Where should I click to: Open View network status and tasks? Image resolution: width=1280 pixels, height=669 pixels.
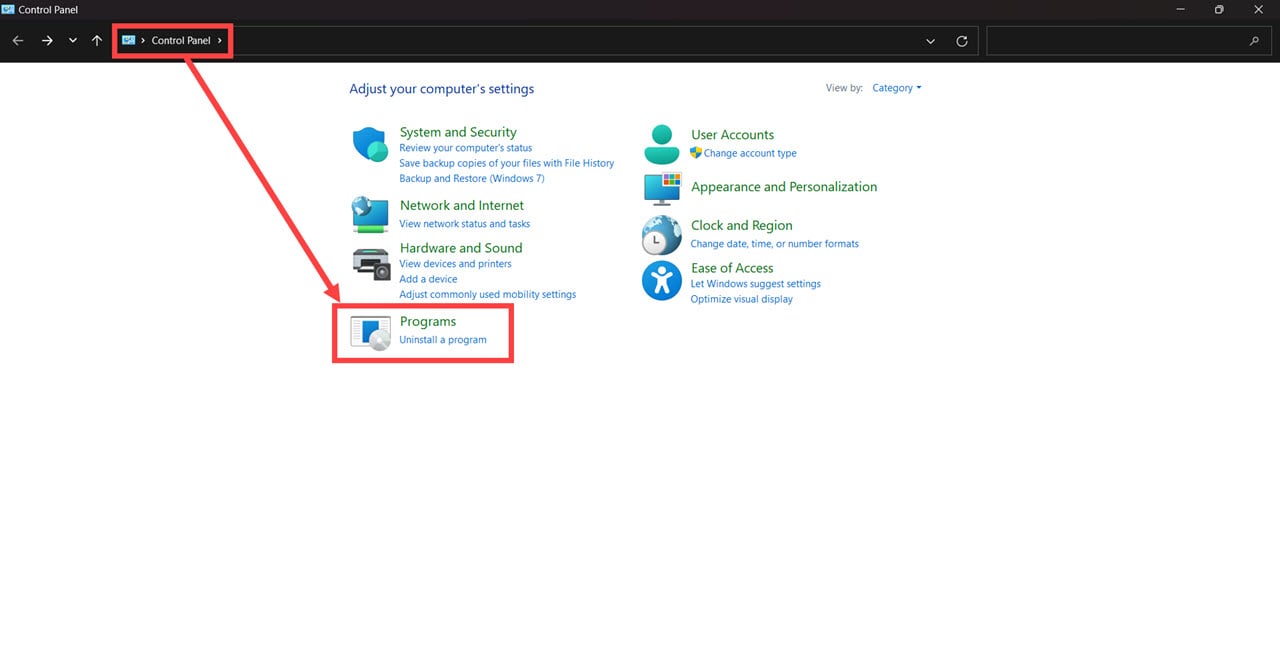(465, 224)
